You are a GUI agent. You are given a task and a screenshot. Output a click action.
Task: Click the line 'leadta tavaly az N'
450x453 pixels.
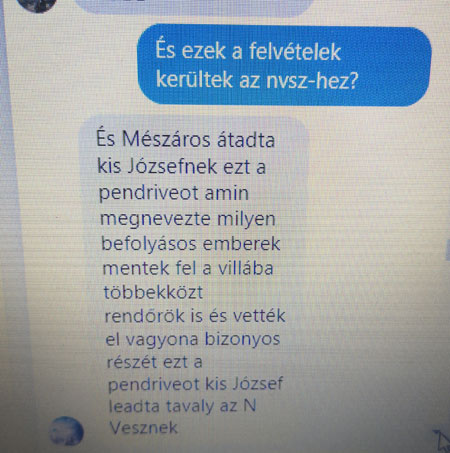tap(182, 406)
